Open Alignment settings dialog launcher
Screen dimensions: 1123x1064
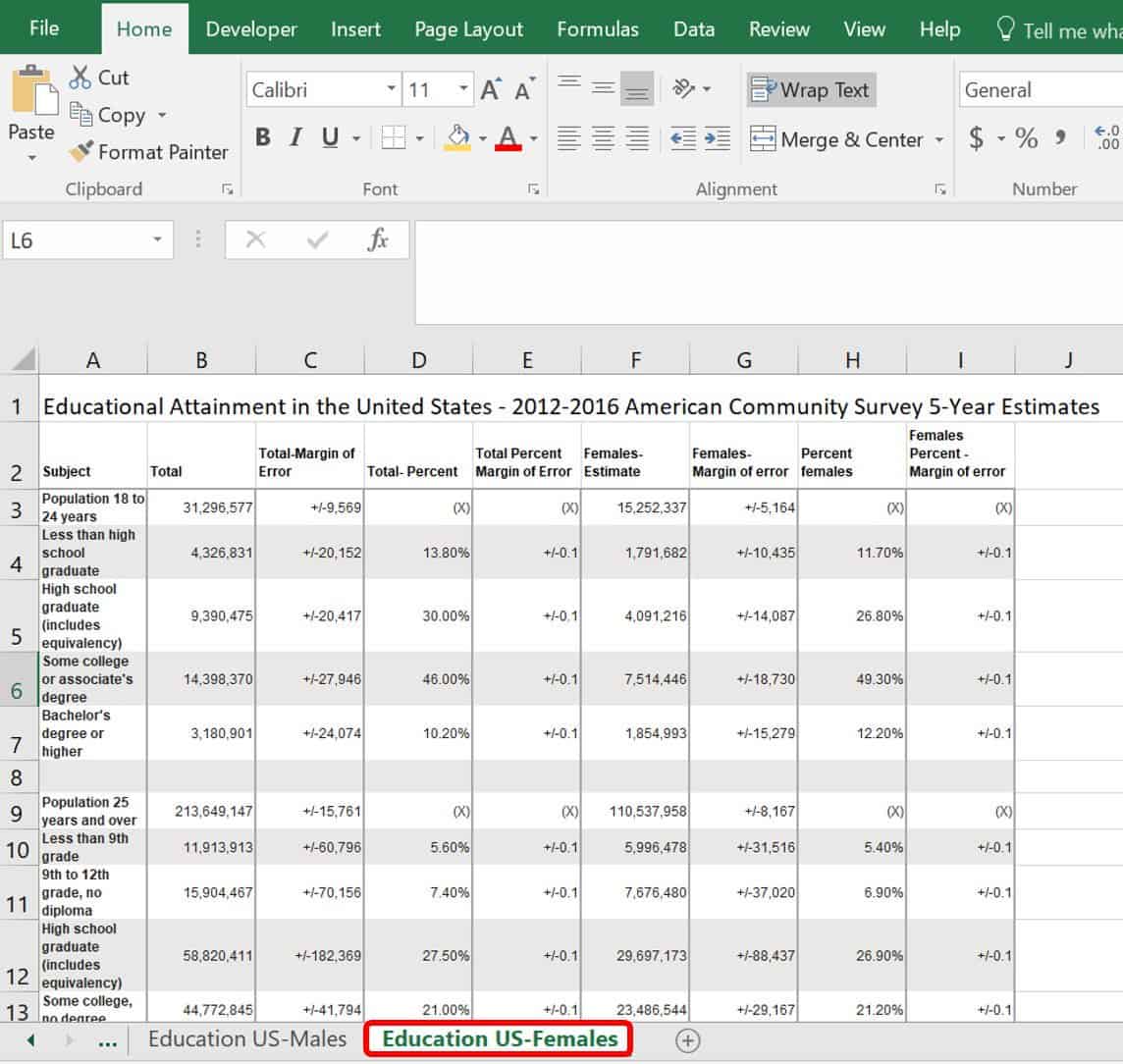[939, 189]
